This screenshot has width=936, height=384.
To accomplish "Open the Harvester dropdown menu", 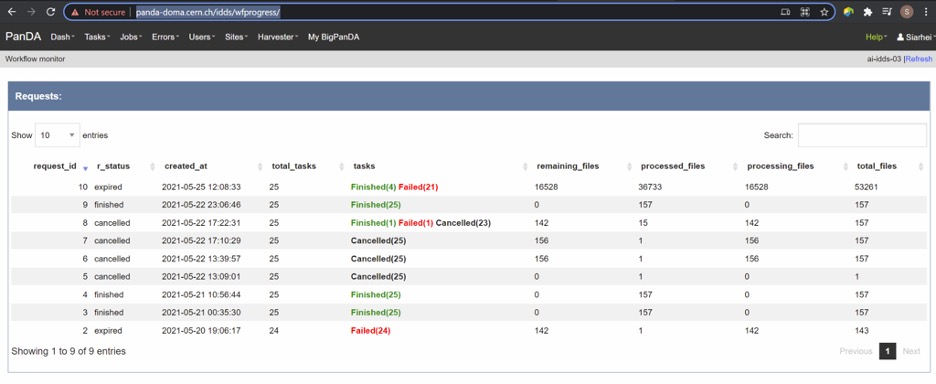I will tap(278, 37).
